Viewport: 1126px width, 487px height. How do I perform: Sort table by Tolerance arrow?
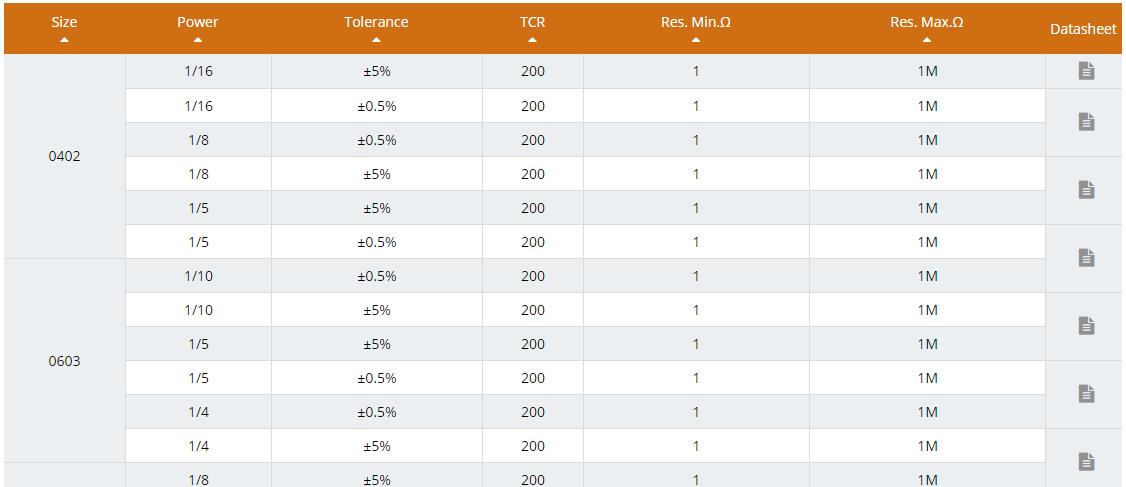point(376,40)
